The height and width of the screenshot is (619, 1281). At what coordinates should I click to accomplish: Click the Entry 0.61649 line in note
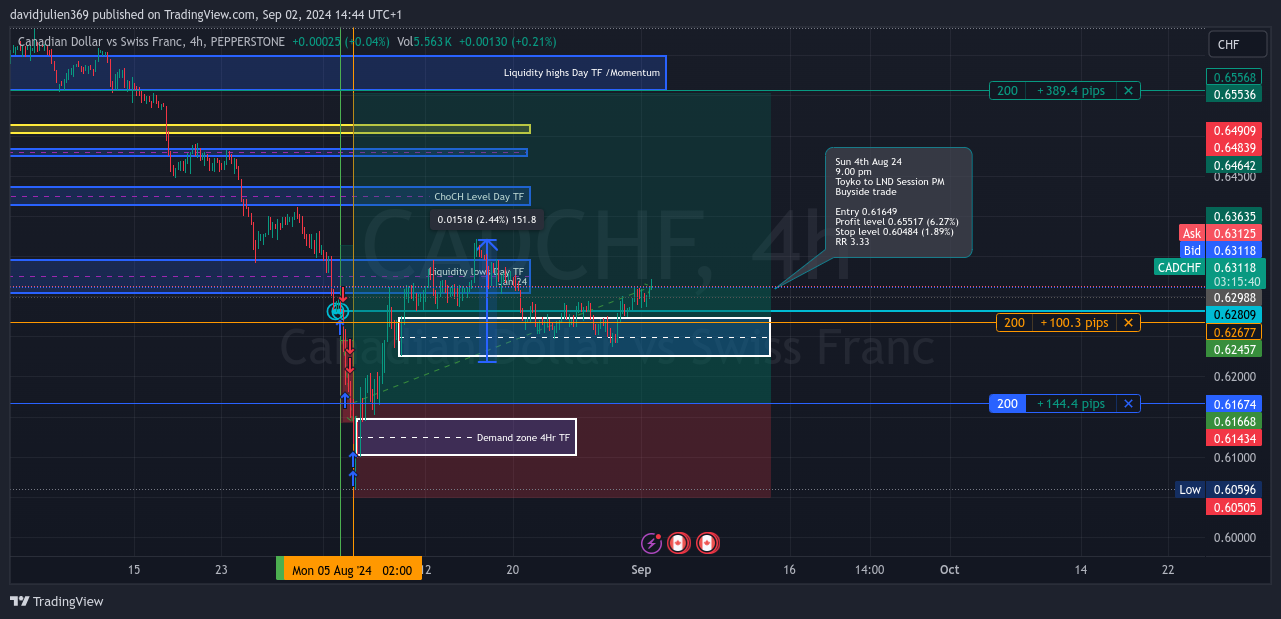pyautogui.click(x=866, y=211)
